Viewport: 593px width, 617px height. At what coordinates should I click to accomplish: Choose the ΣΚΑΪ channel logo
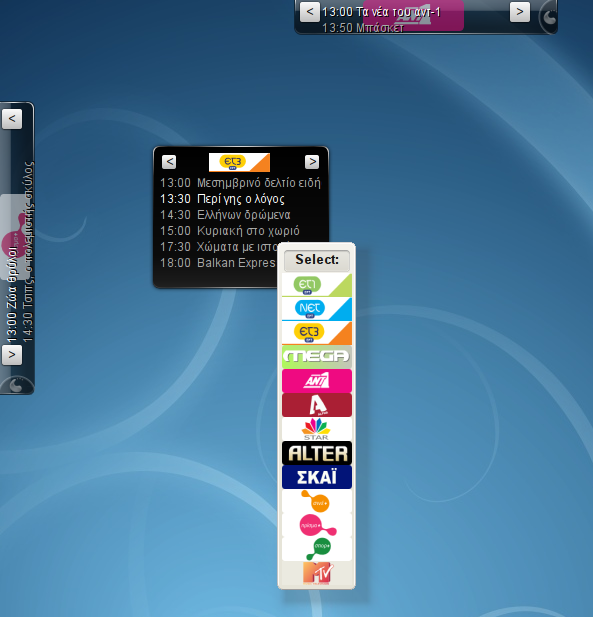317,477
